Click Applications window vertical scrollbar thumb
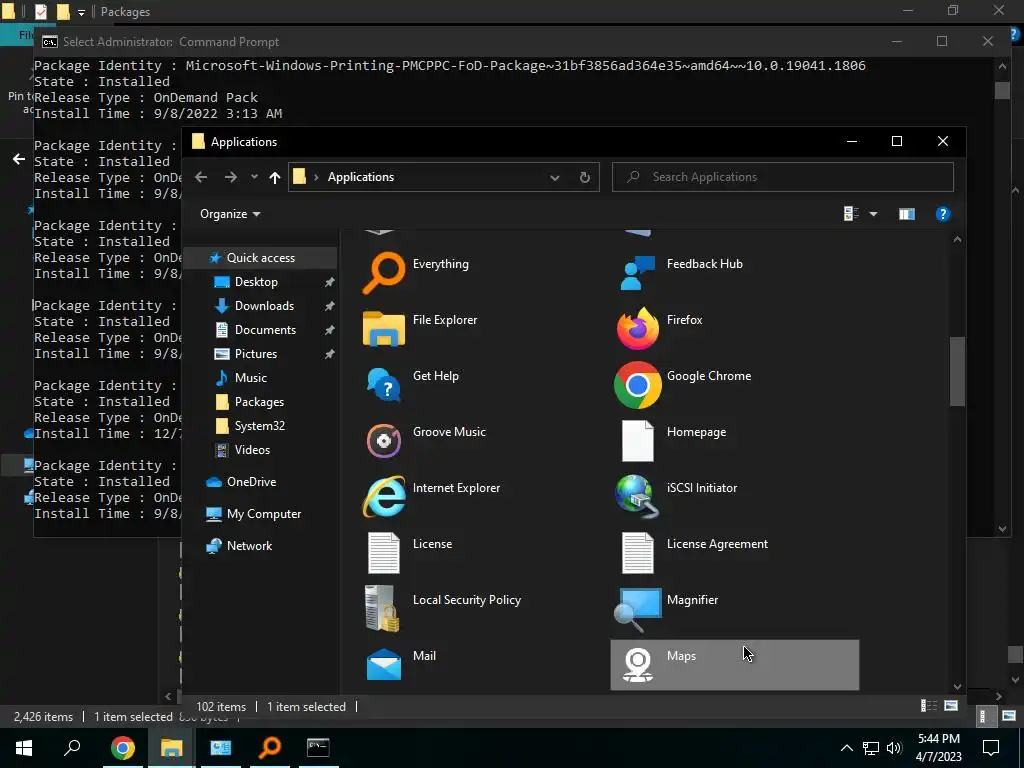 pyautogui.click(x=957, y=371)
